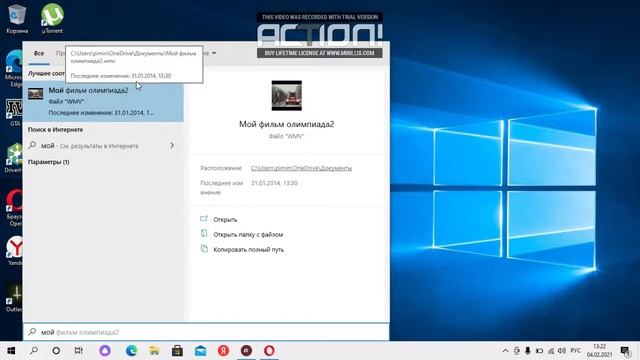Open the Mail app from the taskbar
Viewport: 640px width, 360px height.
coord(200,351)
